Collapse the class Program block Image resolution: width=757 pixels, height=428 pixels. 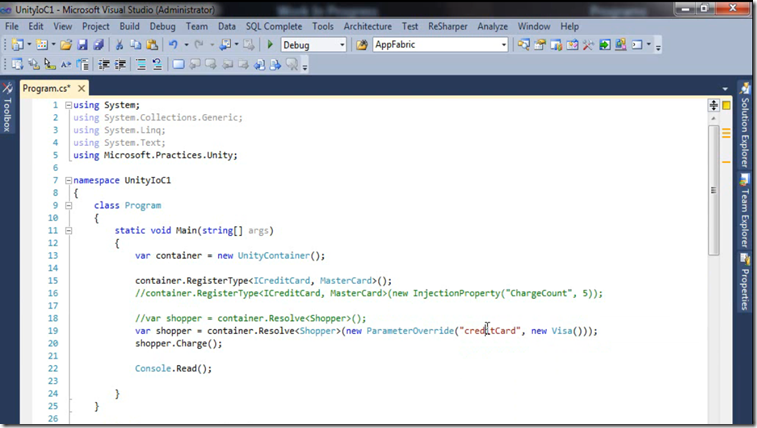[69, 206]
